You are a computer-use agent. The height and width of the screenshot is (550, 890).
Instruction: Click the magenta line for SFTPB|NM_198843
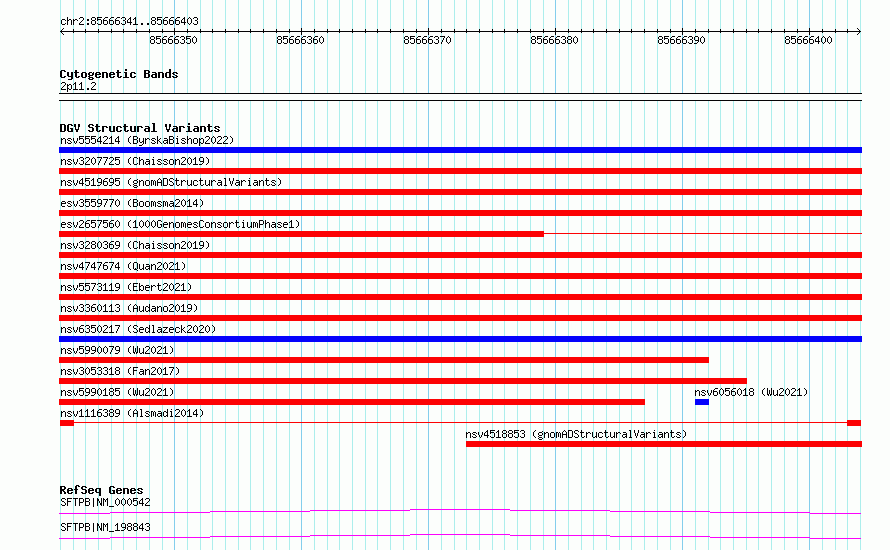[x=460, y=536]
